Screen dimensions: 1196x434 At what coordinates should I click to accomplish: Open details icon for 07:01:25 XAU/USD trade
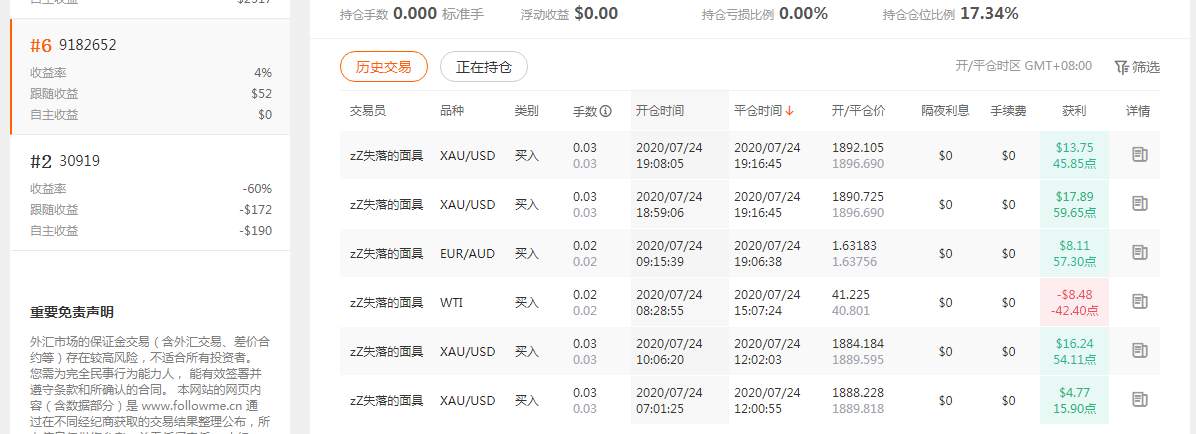pos(1140,400)
